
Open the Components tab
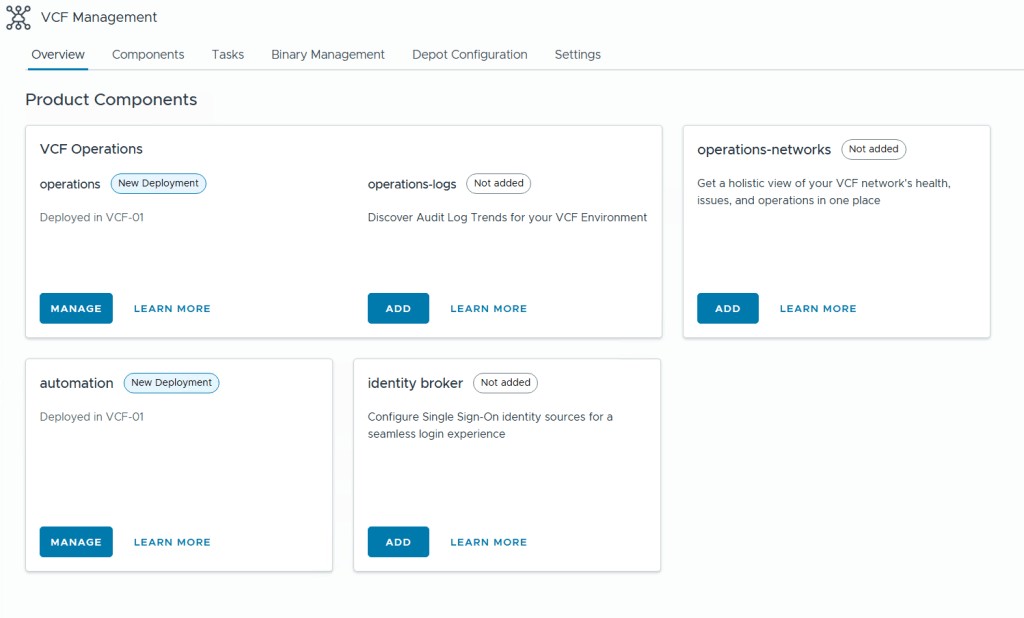(148, 55)
